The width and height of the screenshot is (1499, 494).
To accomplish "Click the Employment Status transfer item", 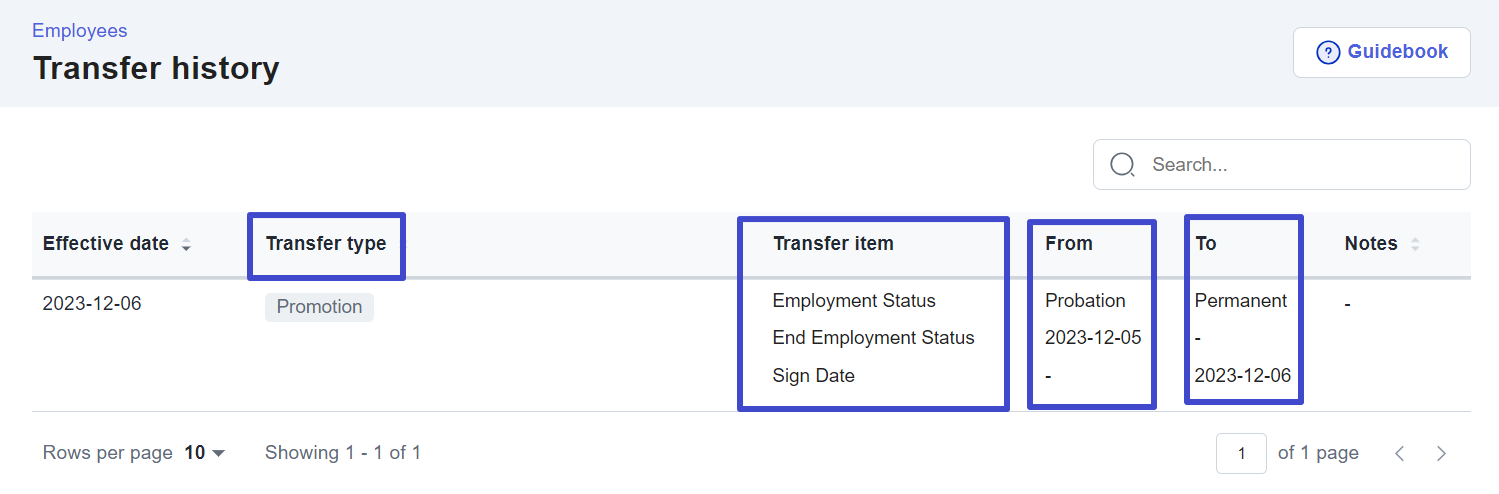I will click(x=854, y=301).
